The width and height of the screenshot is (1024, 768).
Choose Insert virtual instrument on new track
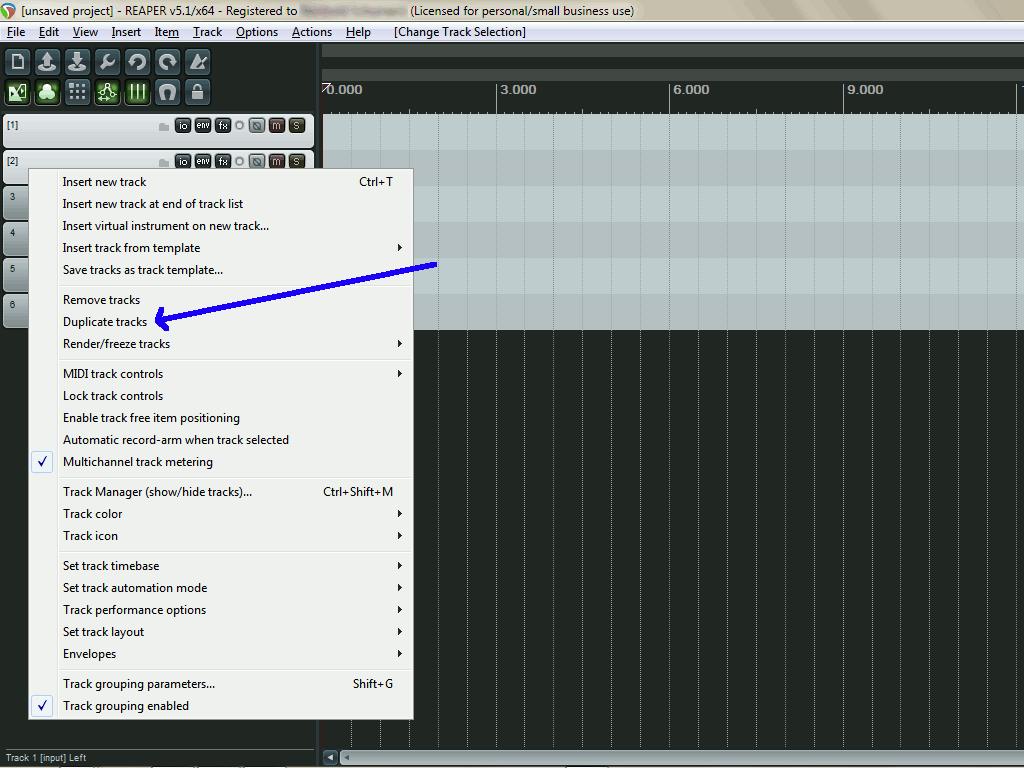click(221, 226)
